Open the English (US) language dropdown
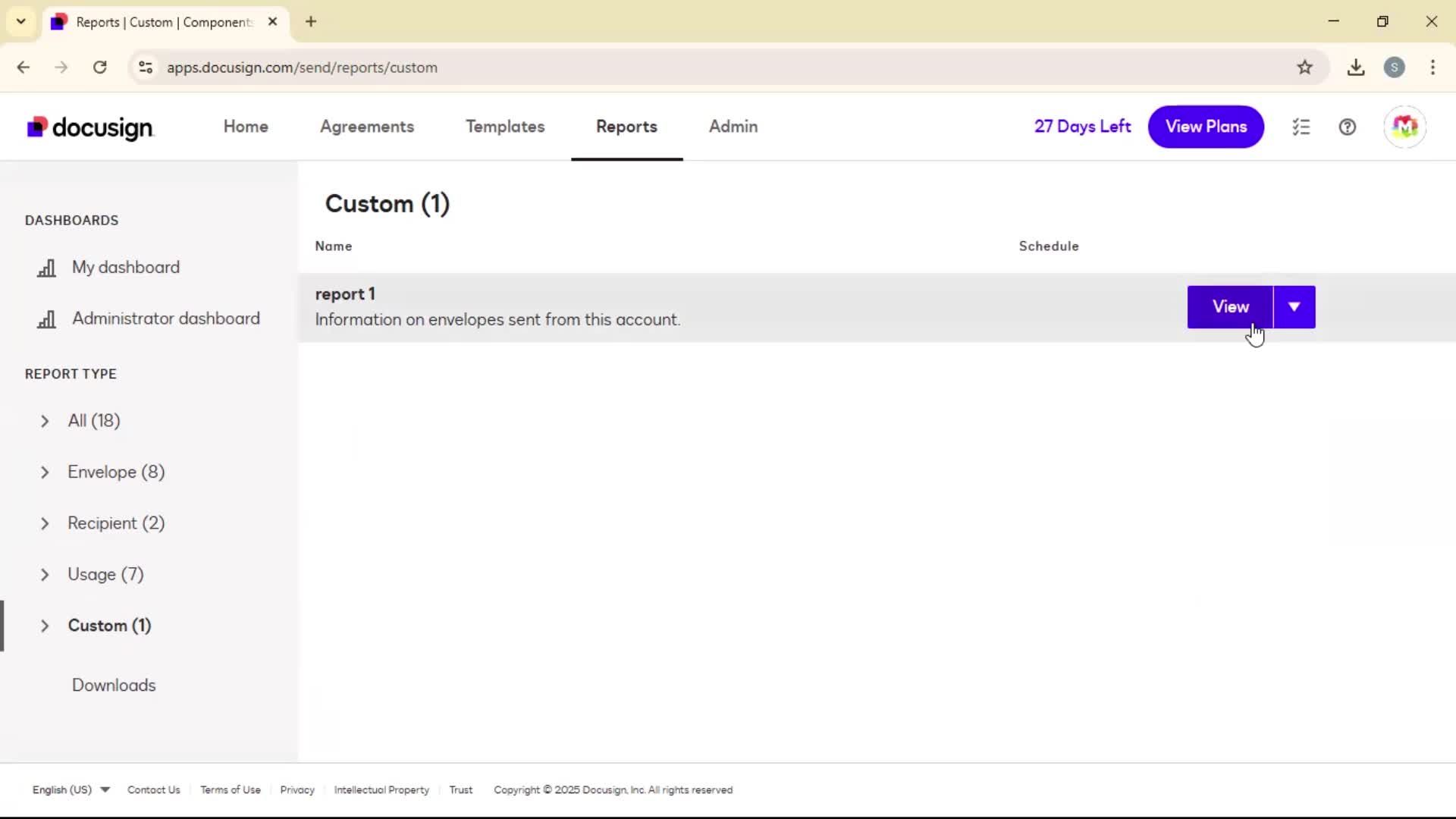1456x819 pixels. coord(71,789)
